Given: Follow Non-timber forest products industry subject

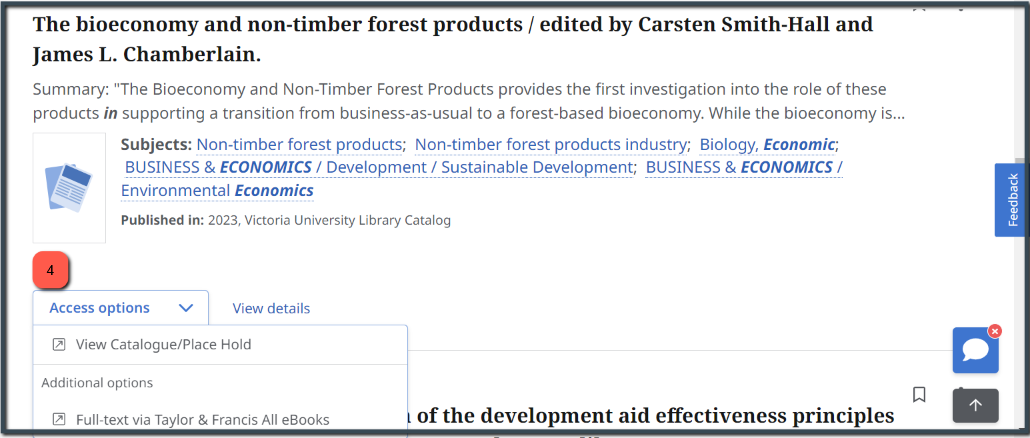Looking at the screenshot, I should tap(550, 144).
